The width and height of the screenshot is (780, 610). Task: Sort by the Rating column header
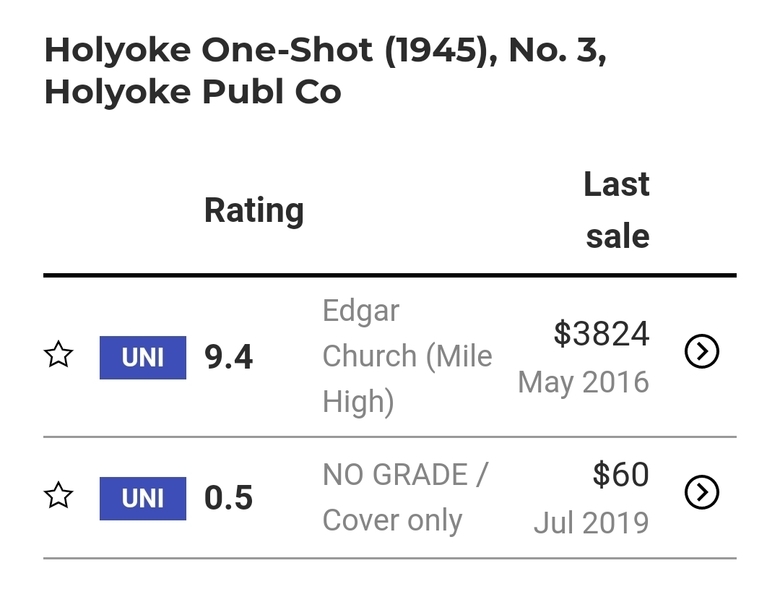pos(254,210)
